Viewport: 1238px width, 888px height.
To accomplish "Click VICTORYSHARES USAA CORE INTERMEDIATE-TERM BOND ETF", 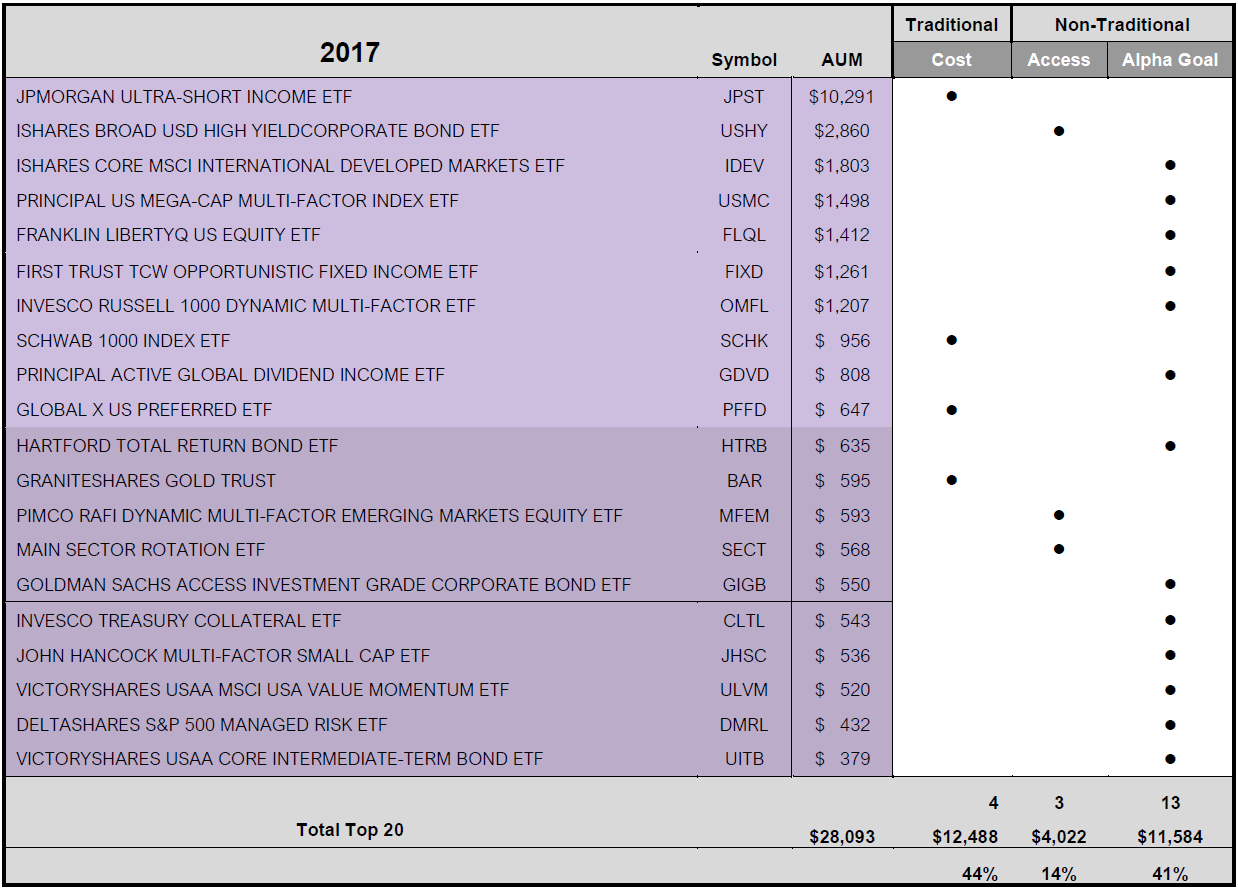I will 280,759.
